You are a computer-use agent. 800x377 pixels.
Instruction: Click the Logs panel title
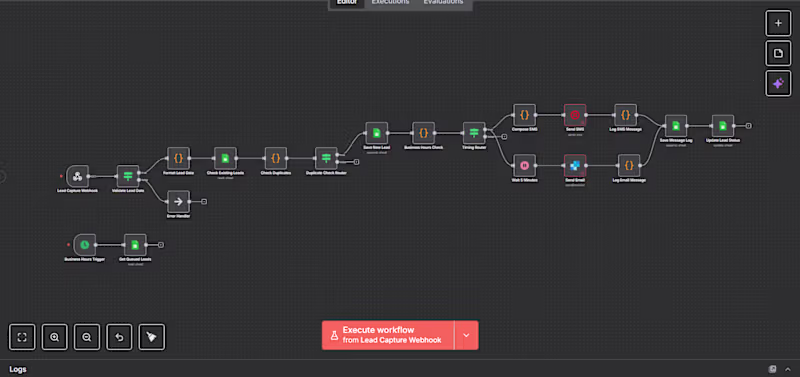pos(18,369)
